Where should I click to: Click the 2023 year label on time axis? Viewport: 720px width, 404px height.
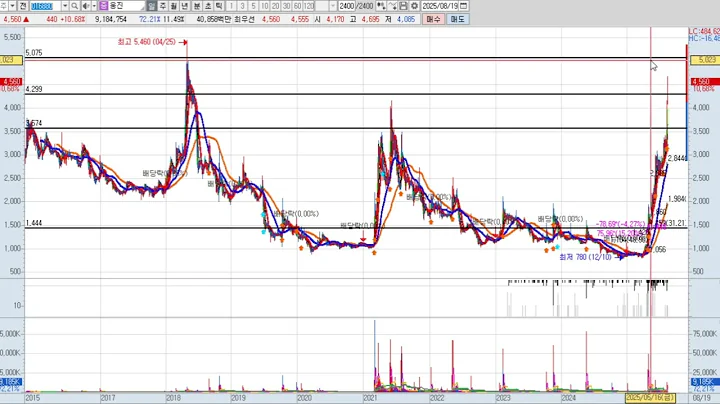pos(503,398)
